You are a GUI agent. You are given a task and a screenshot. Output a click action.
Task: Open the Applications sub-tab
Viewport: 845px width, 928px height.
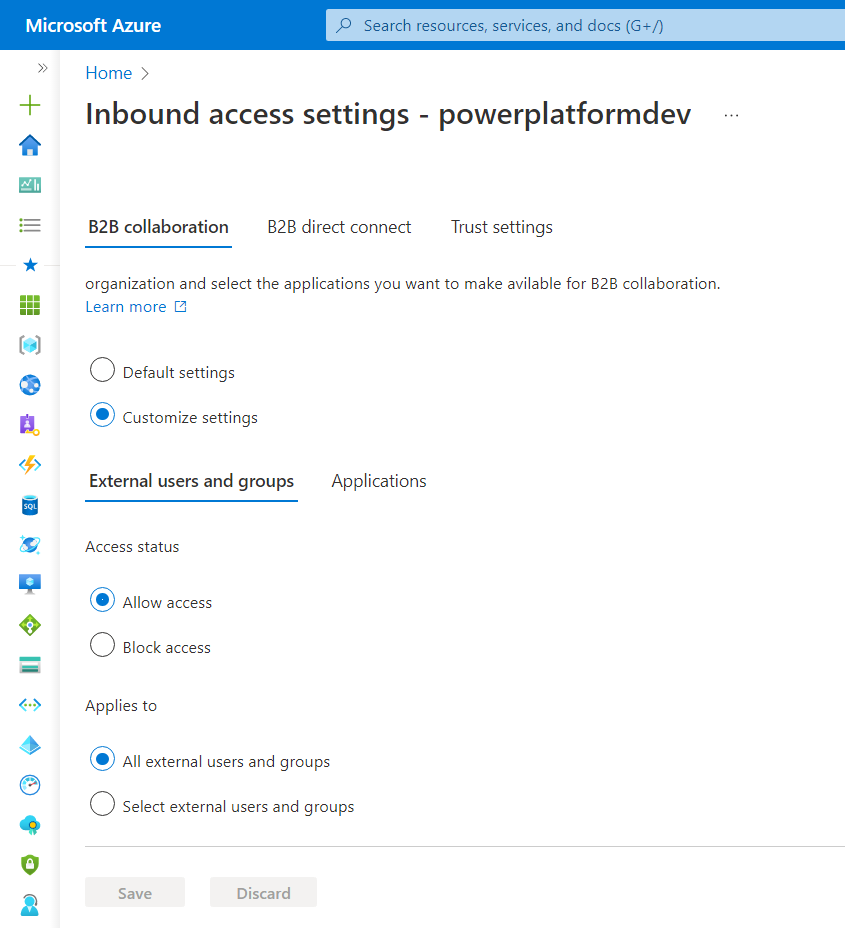379,481
